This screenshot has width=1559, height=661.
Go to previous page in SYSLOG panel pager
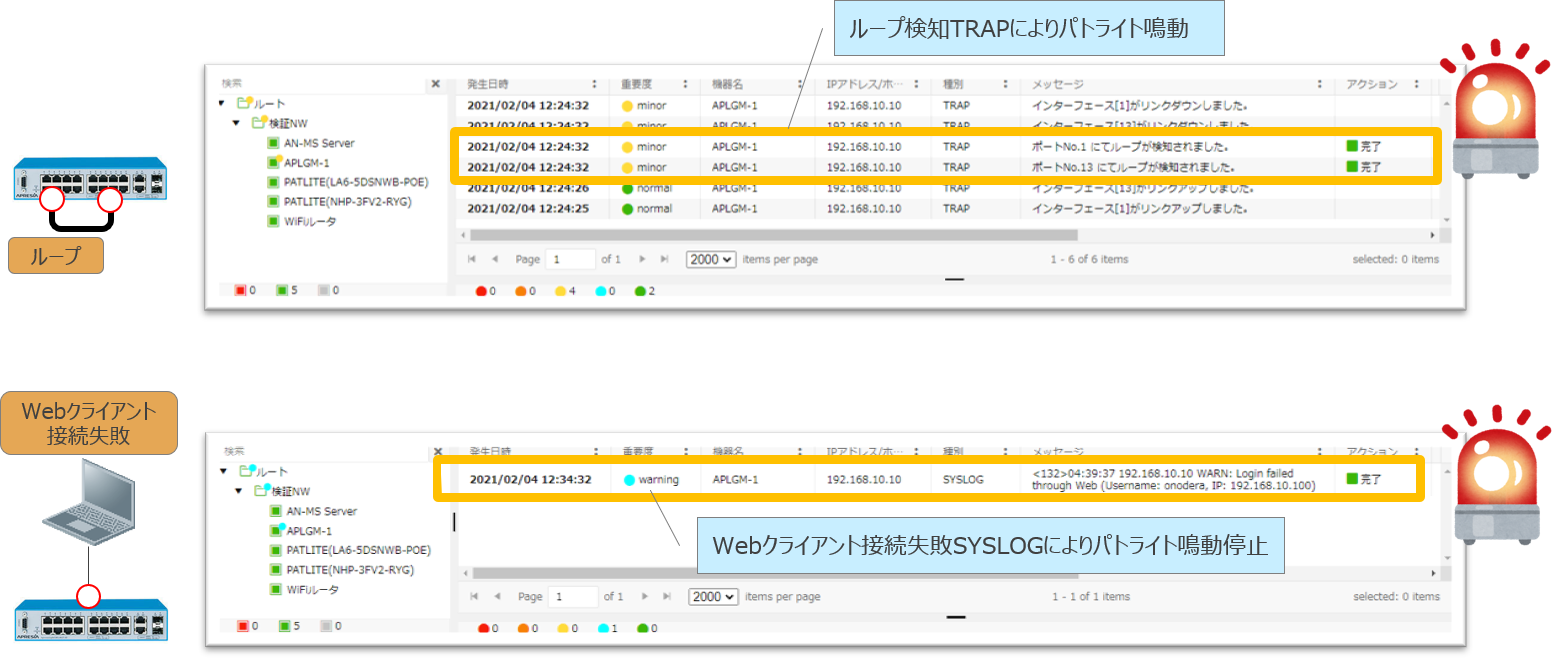point(498,596)
